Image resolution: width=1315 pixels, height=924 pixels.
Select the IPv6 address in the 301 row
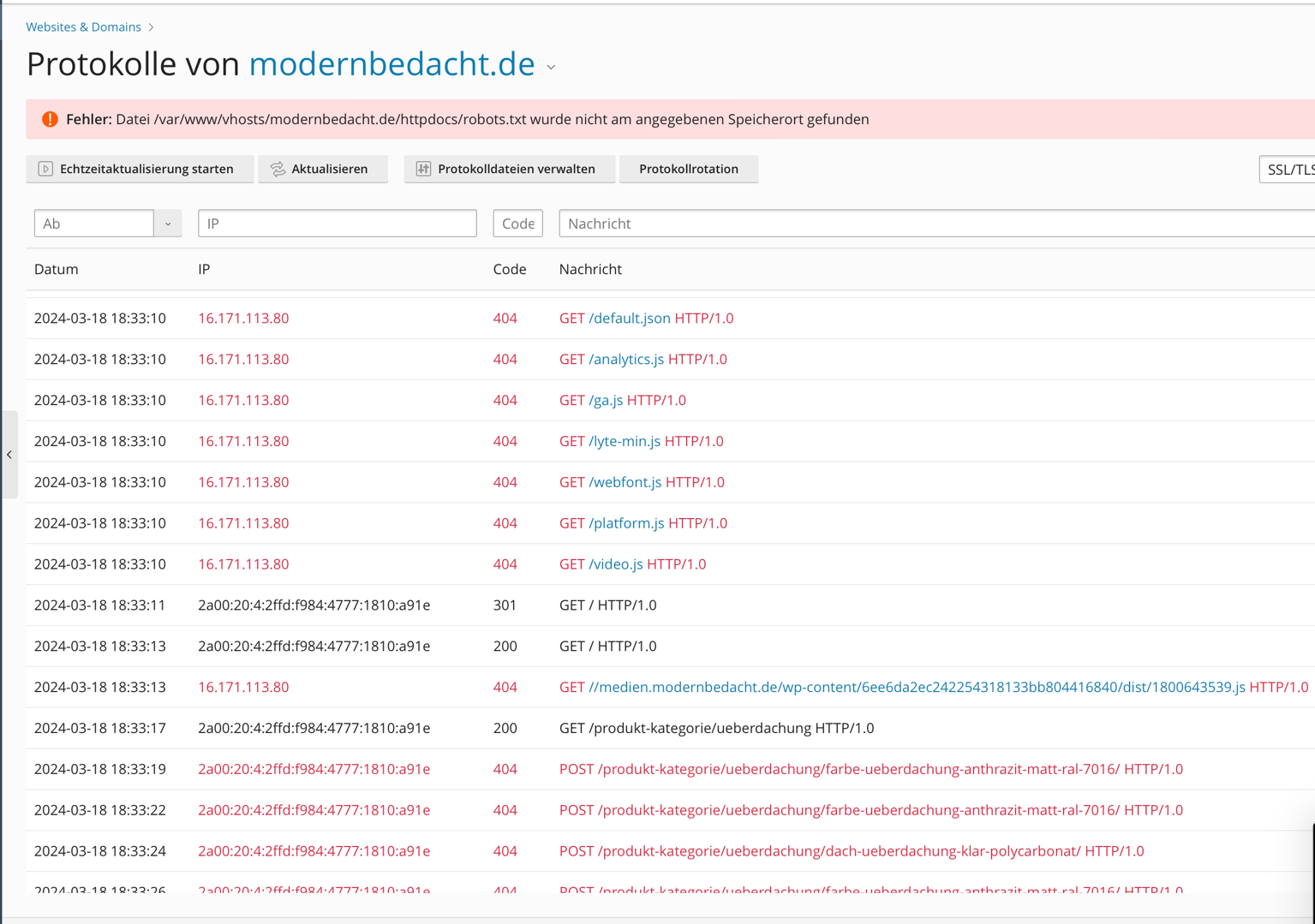pos(314,605)
